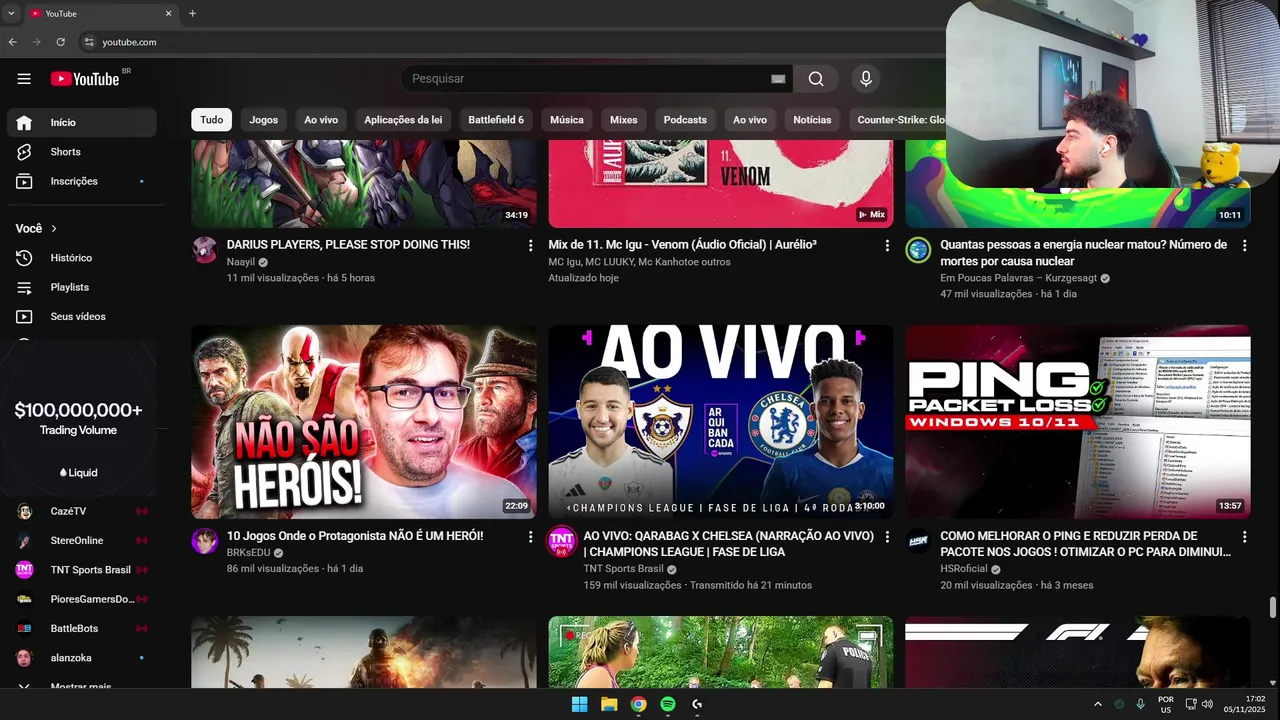This screenshot has width=1280, height=720.
Task: Open Windows Start menu
Action: coord(579,704)
